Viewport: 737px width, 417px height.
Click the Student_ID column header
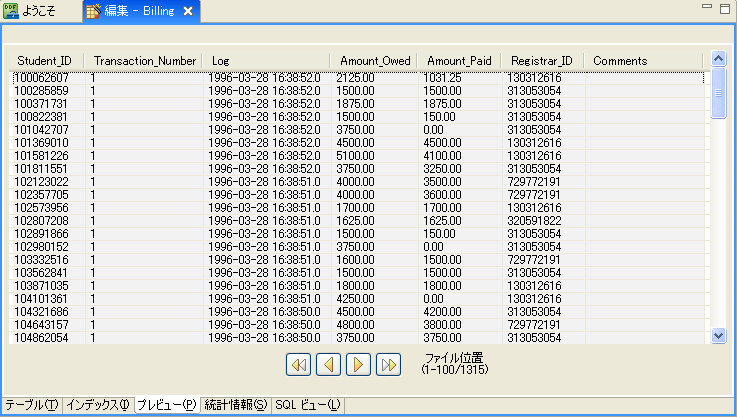tap(44, 61)
